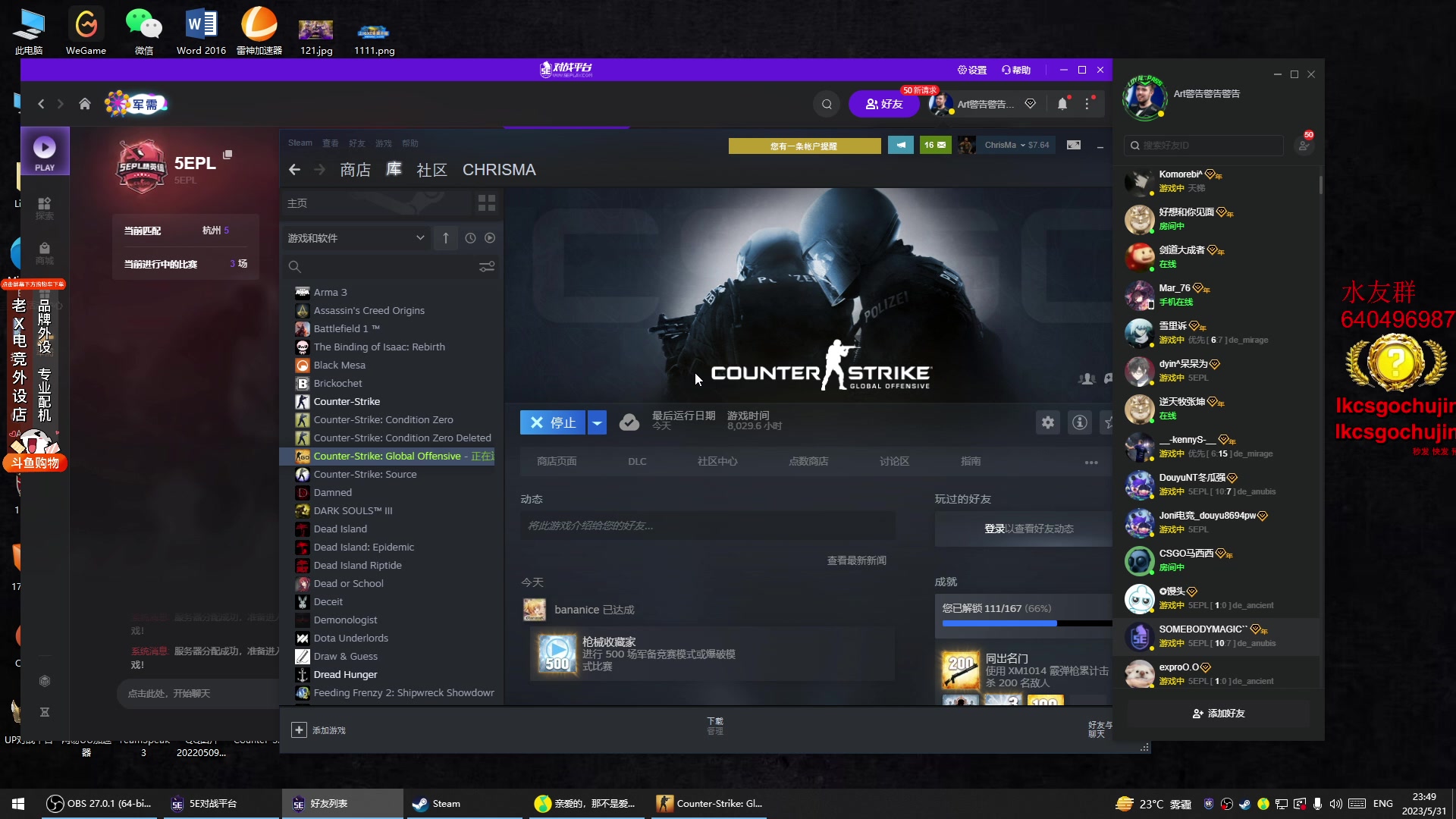Image resolution: width=1456 pixels, height=819 pixels.
Task: Click the achievements progress bar
Action: (x=1027, y=623)
